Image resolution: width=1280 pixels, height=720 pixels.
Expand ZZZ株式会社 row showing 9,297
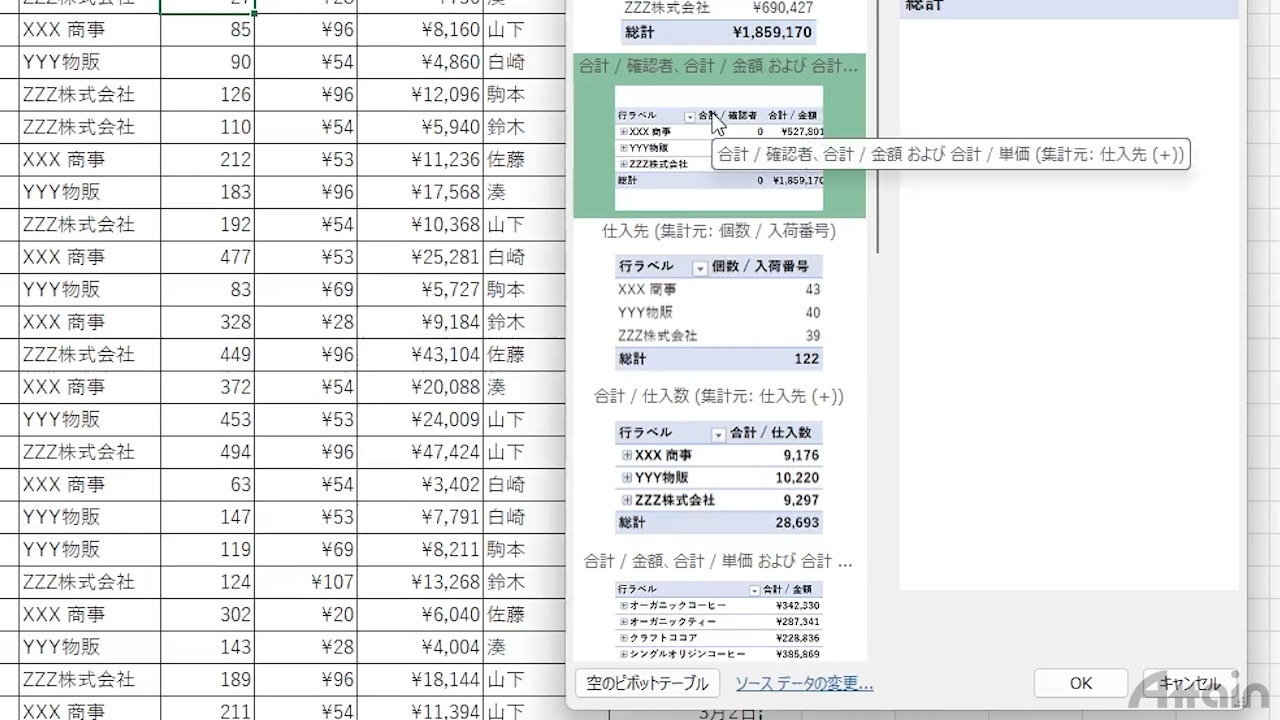point(627,500)
